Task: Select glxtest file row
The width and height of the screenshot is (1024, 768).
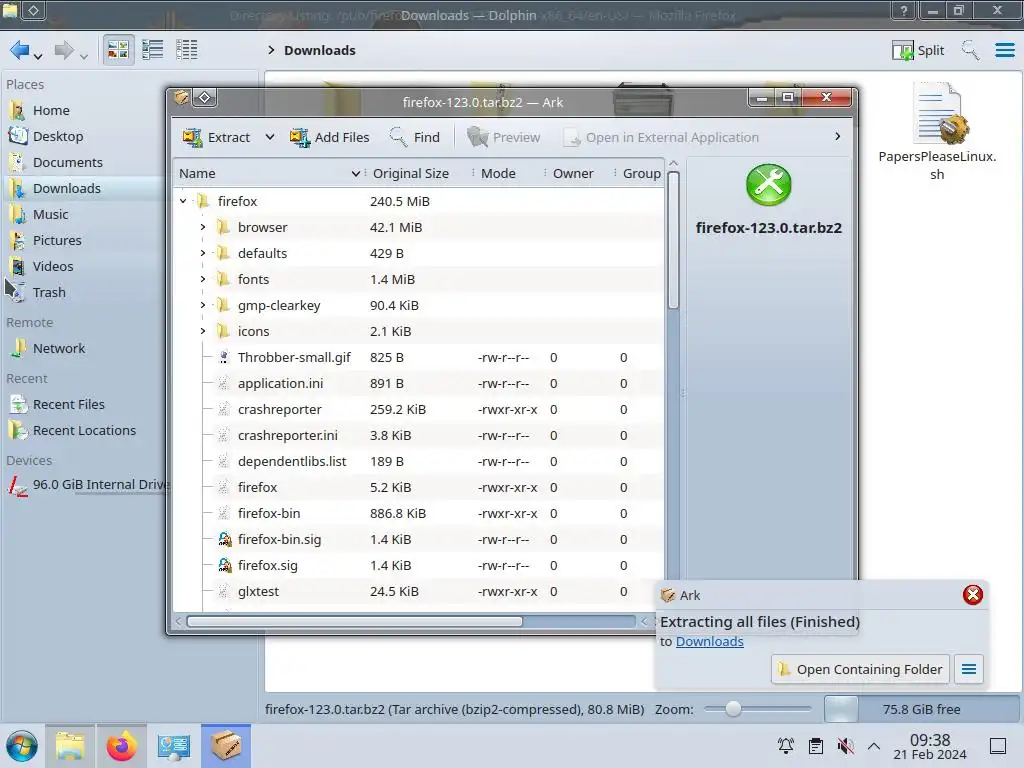Action: pos(419,592)
